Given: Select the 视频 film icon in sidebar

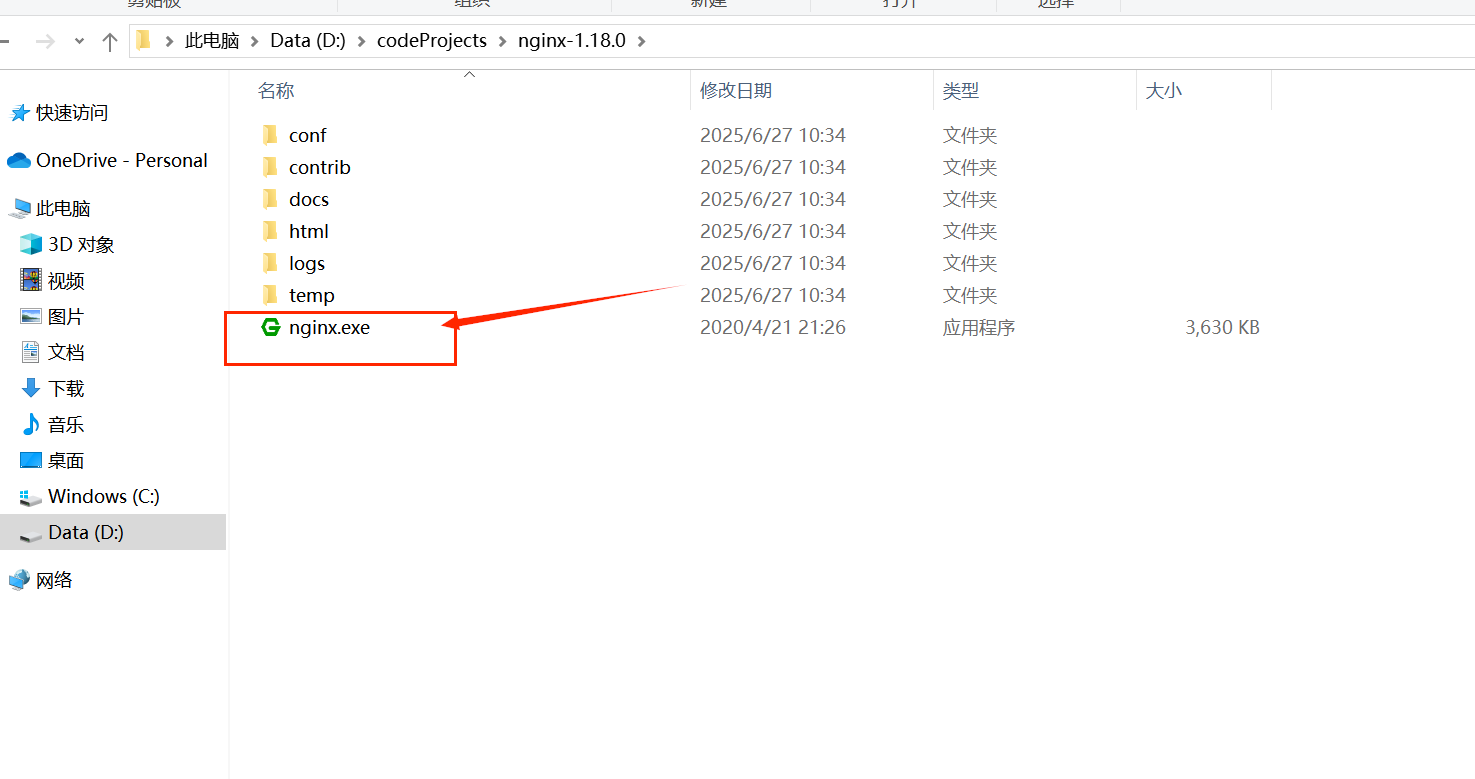Looking at the screenshot, I should point(31,281).
